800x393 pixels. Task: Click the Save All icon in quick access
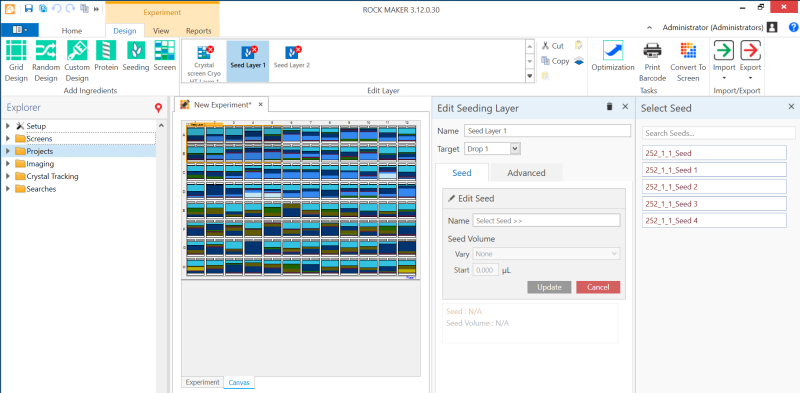click(43, 8)
